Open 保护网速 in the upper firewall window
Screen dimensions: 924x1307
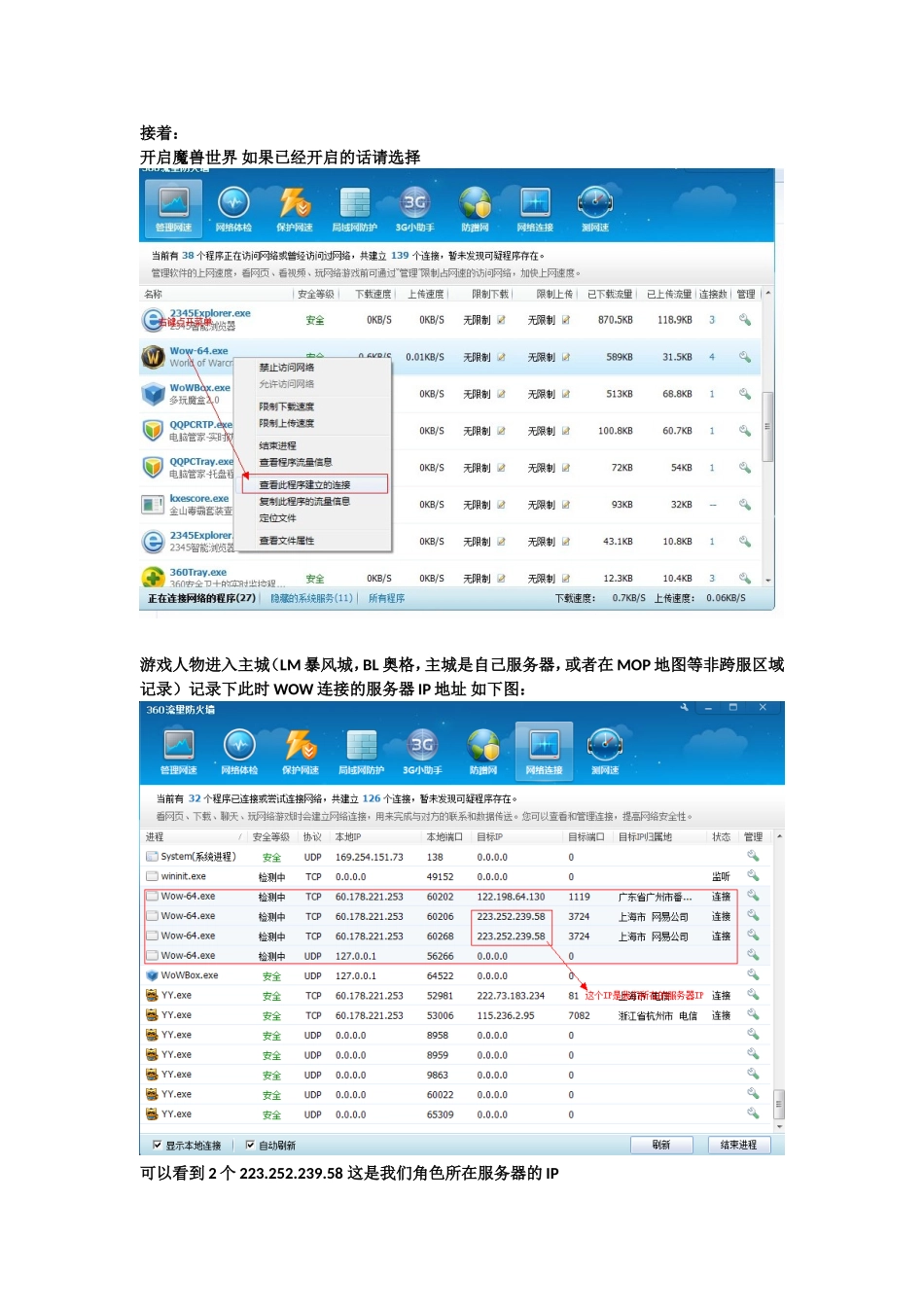click(x=295, y=209)
